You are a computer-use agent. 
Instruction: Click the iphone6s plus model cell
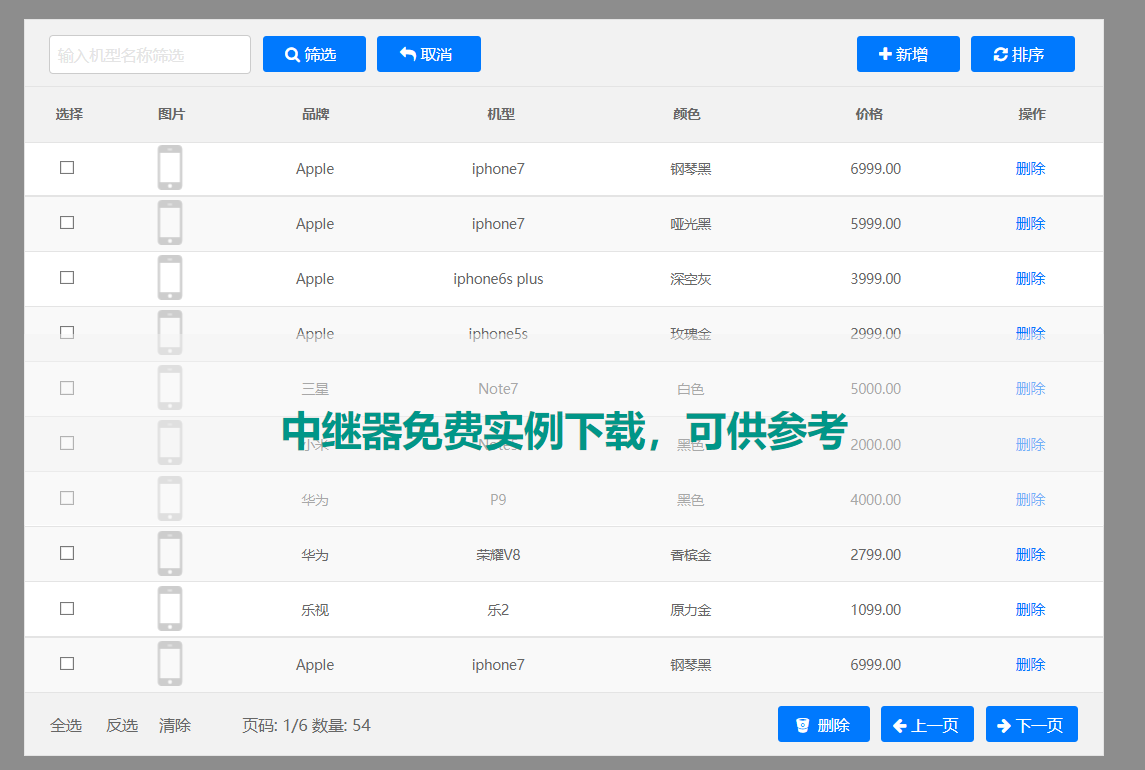[x=498, y=279]
